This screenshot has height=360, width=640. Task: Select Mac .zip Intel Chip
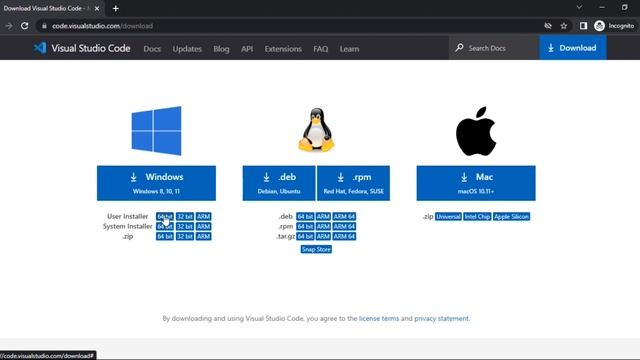pos(477,216)
